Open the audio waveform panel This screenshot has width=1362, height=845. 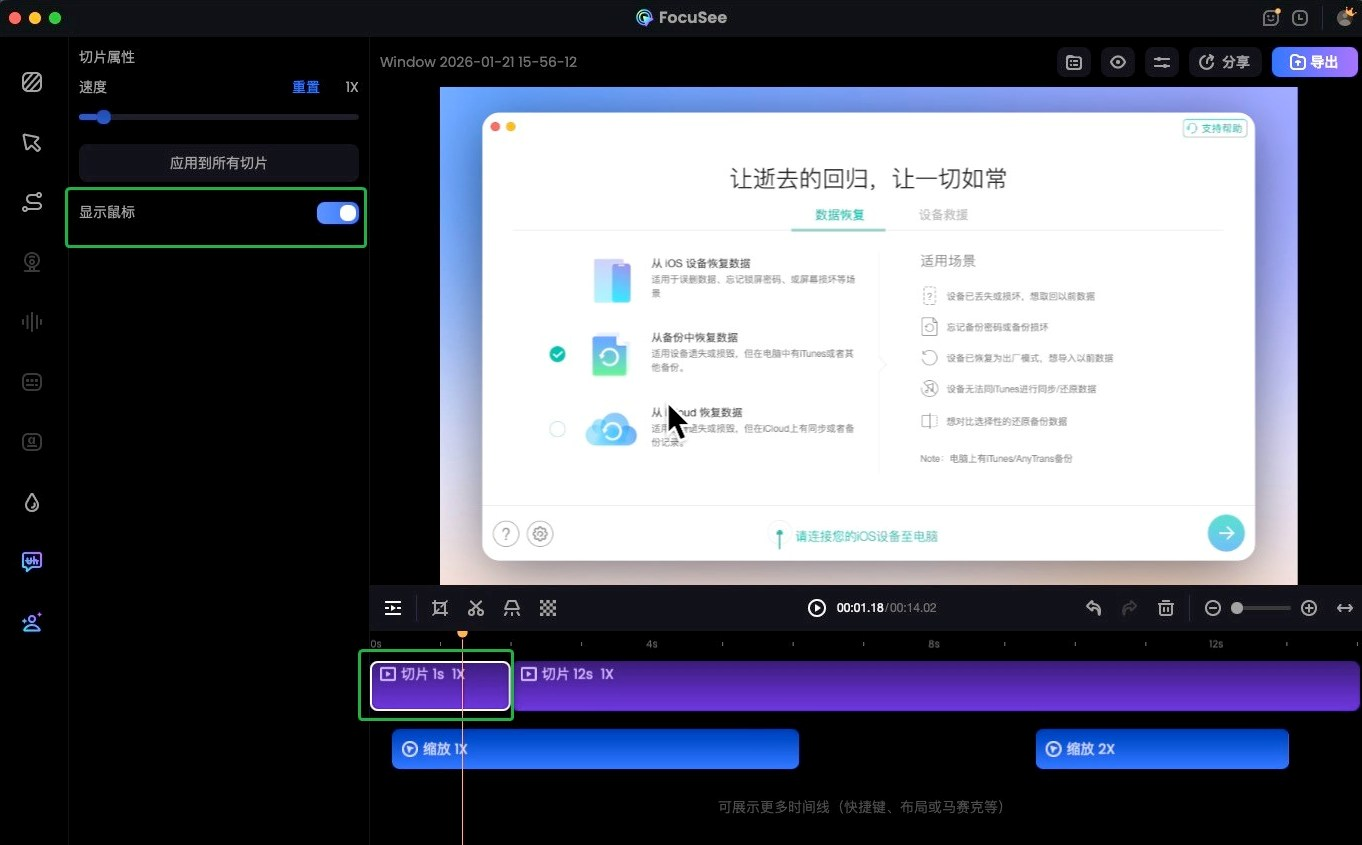coord(32,322)
